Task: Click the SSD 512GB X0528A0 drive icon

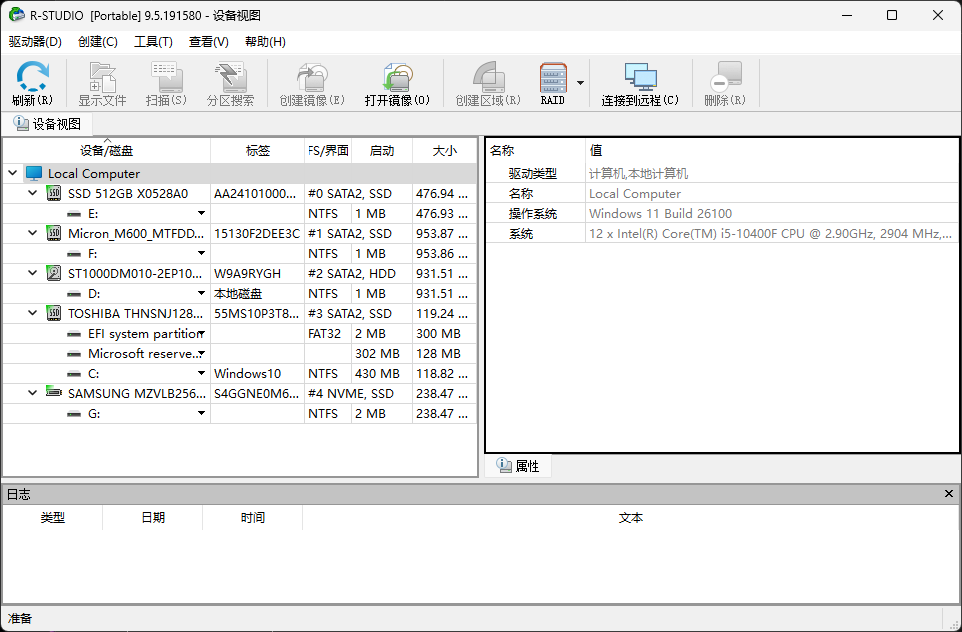Action: pyautogui.click(x=54, y=194)
